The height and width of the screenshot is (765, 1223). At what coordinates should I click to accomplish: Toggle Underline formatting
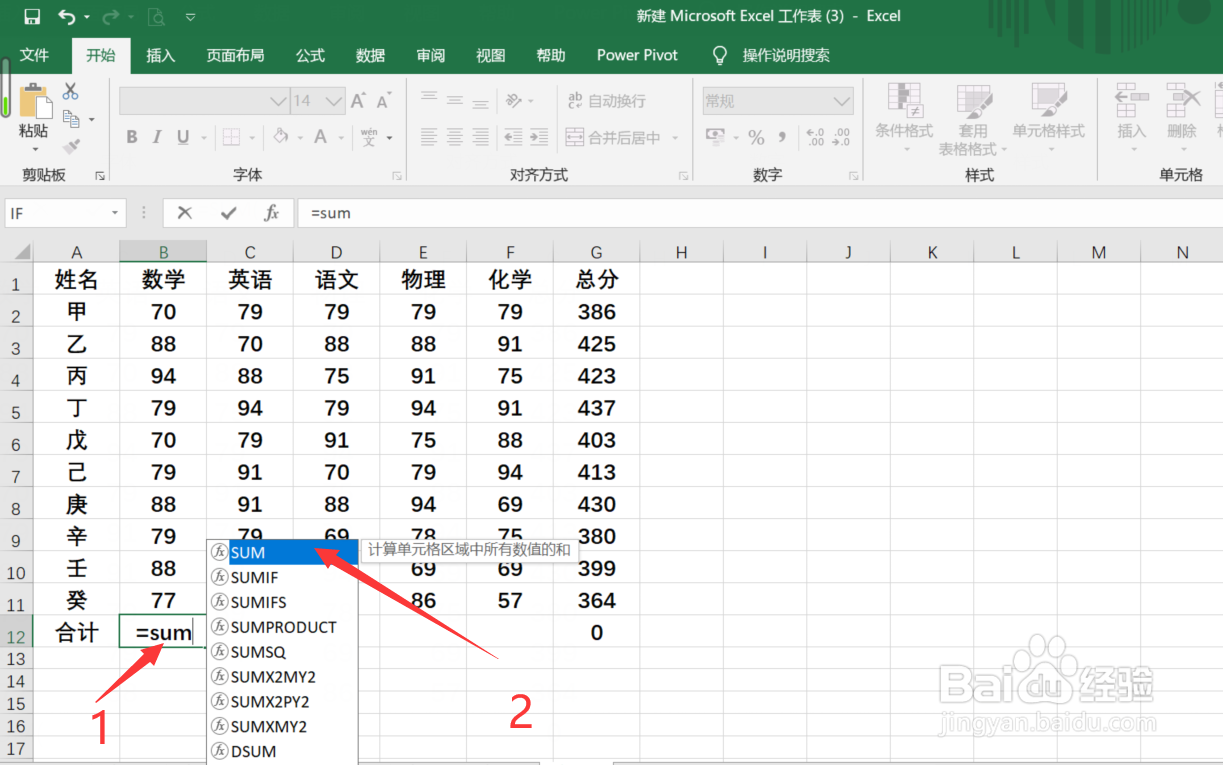pyautogui.click(x=183, y=137)
